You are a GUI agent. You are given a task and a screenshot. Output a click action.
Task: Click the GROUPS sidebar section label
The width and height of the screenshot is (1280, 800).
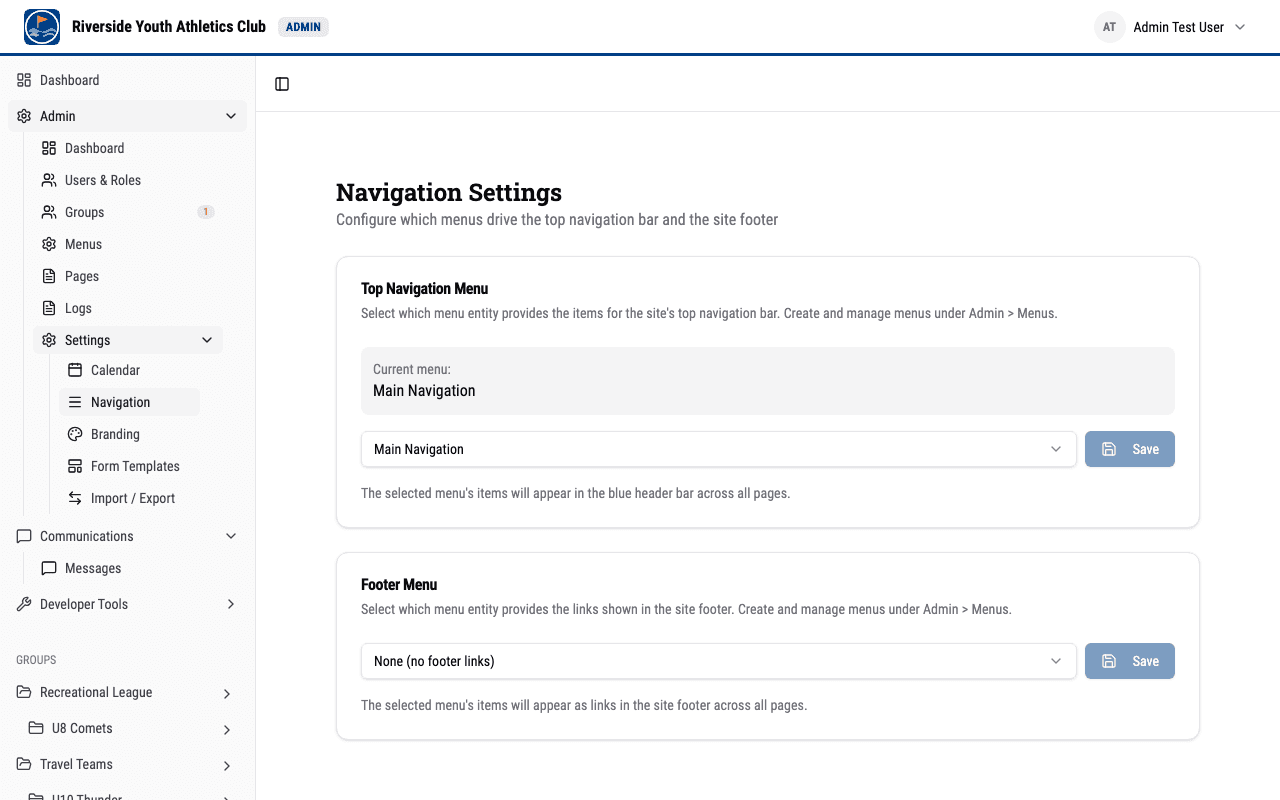pyautogui.click(x=36, y=660)
